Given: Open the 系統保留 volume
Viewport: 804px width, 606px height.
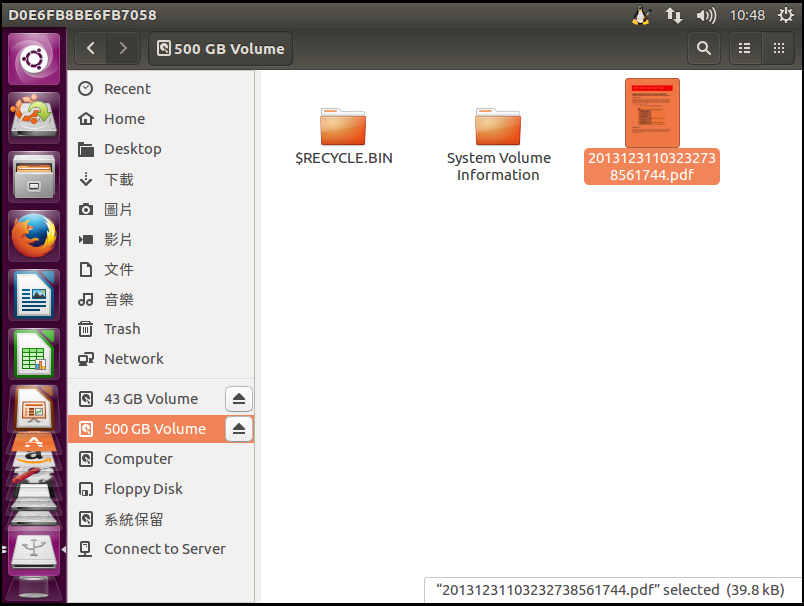Looking at the screenshot, I should pyautogui.click(x=160, y=519).
